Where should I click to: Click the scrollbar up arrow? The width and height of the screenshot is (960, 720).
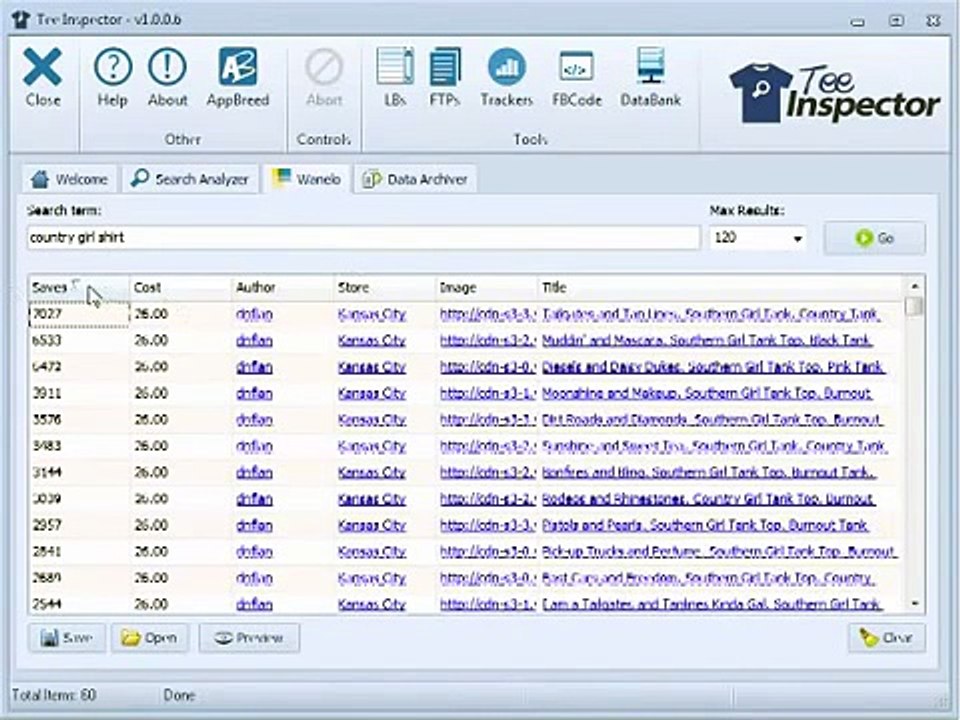pyautogui.click(x=914, y=286)
